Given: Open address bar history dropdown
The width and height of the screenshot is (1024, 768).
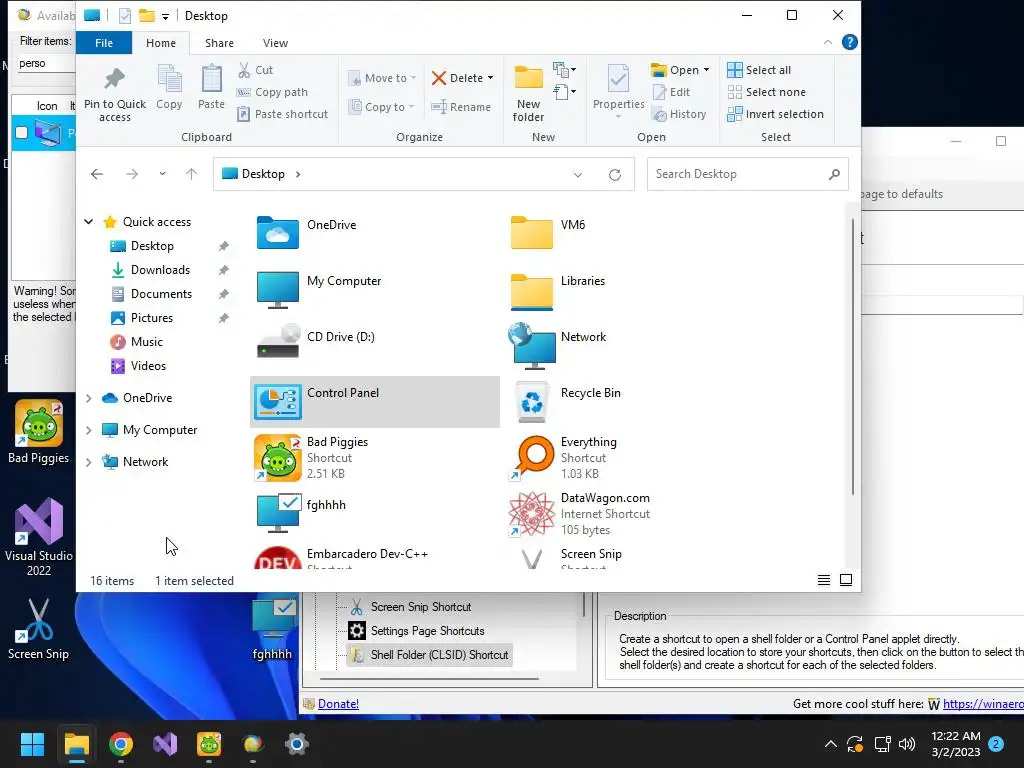Looking at the screenshot, I should click(x=578, y=174).
